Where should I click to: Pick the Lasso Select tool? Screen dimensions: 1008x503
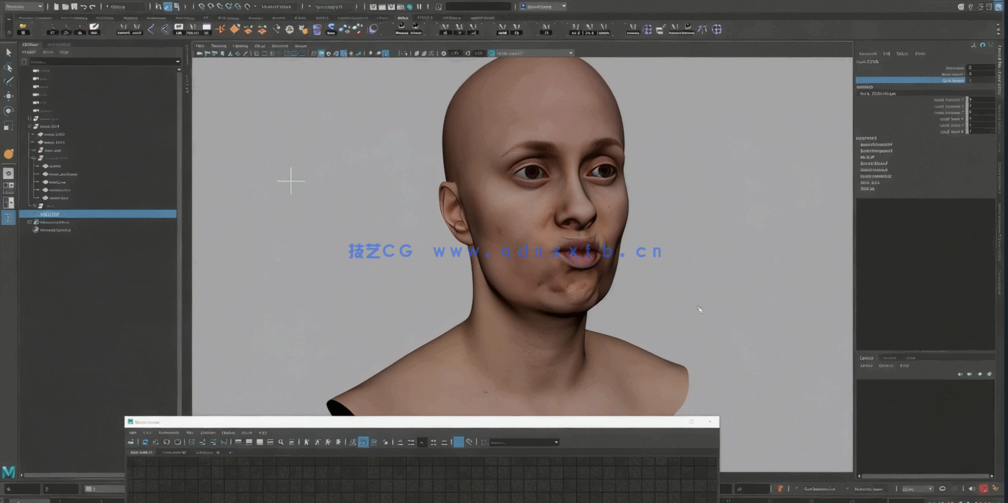(8, 67)
